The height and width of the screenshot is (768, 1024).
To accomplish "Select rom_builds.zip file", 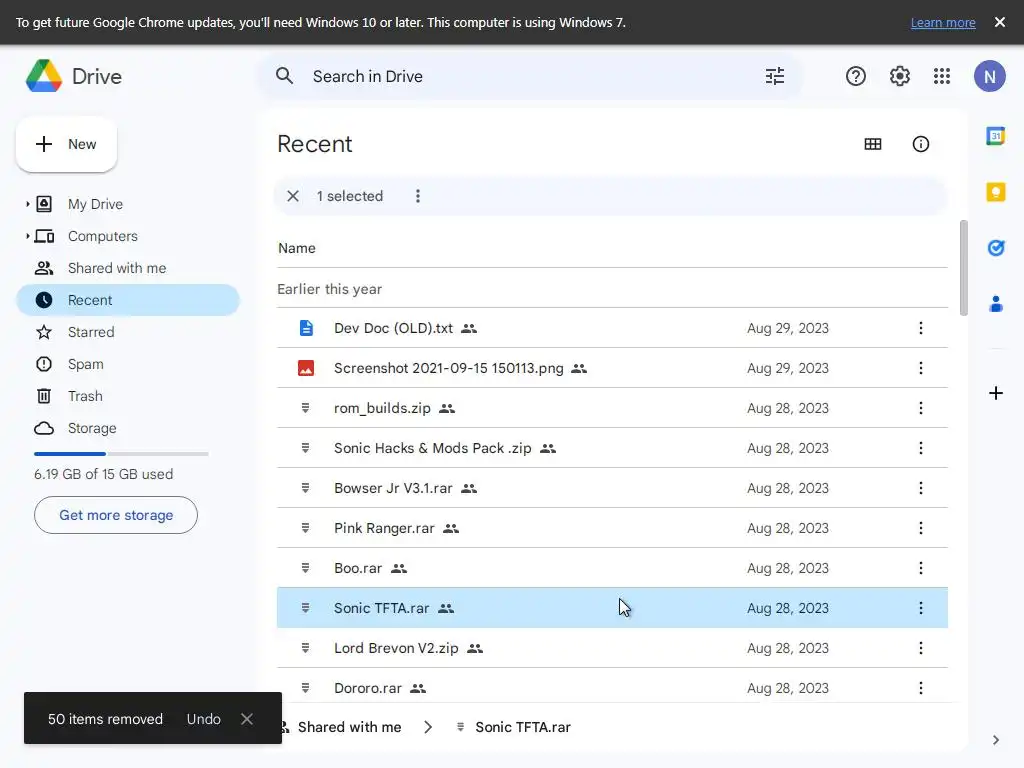I will 612,408.
